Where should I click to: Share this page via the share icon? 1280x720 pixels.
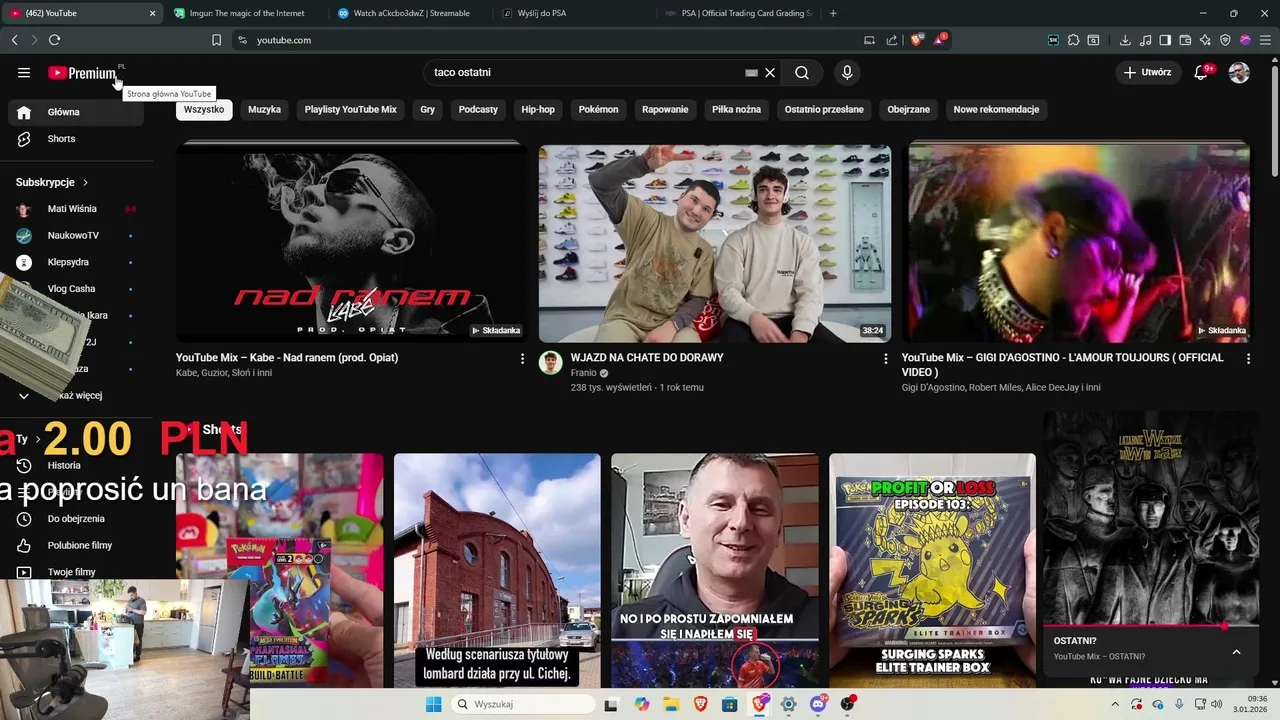pyautogui.click(x=891, y=40)
